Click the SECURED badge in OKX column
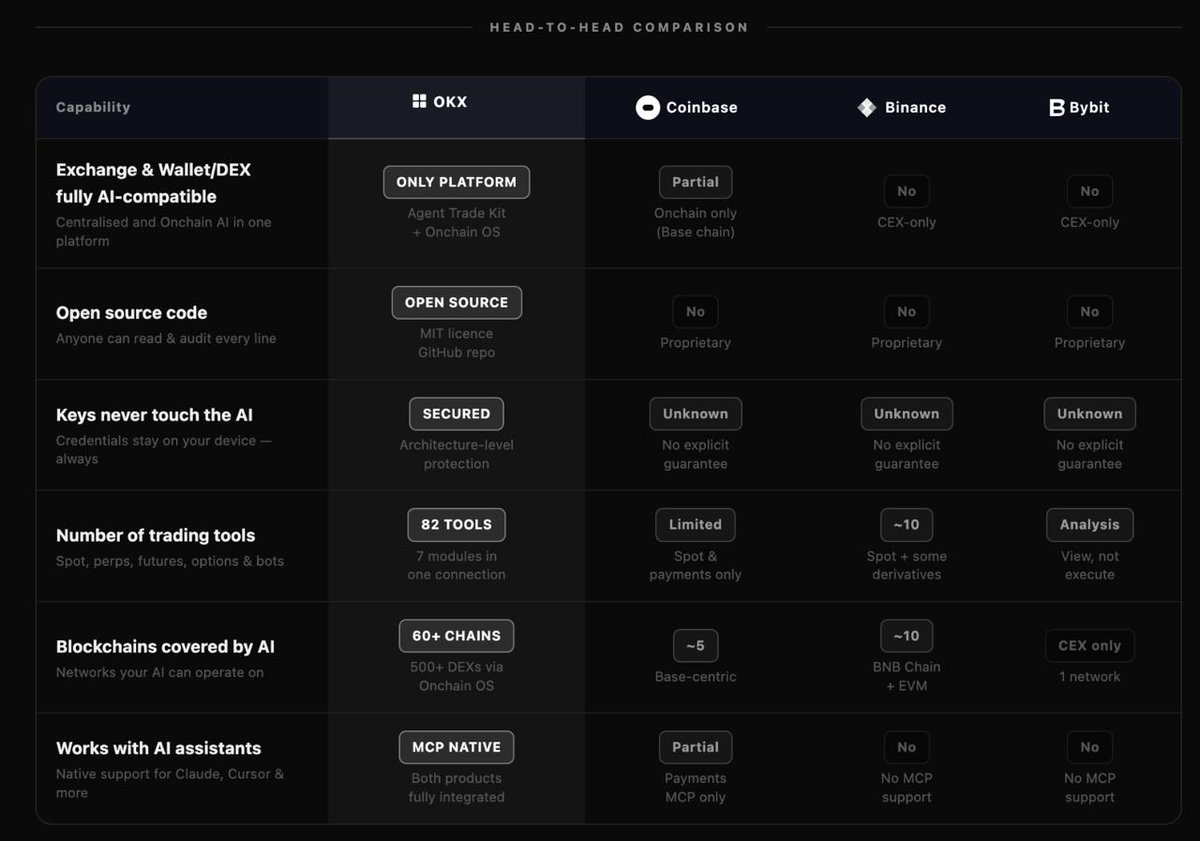1200x841 pixels. [456, 413]
